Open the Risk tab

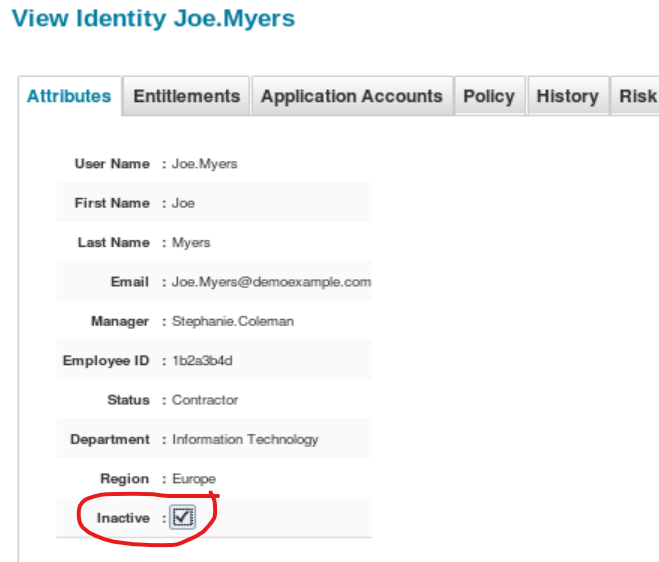pyautogui.click(x=637, y=97)
